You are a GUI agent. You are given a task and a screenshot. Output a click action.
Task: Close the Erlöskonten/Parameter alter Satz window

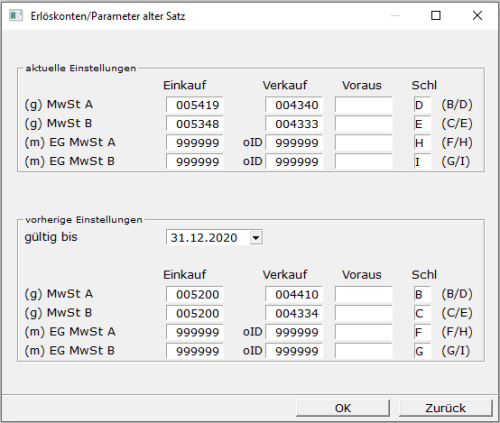[x=477, y=15]
